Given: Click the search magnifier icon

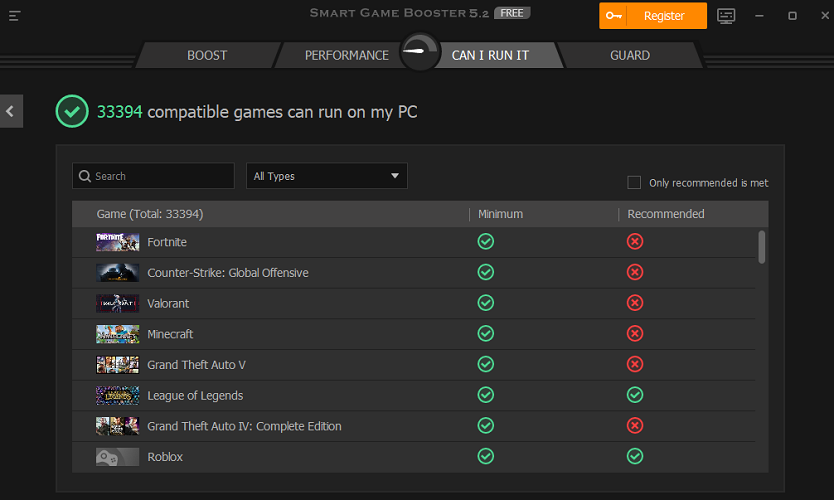Looking at the screenshot, I should coord(85,176).
